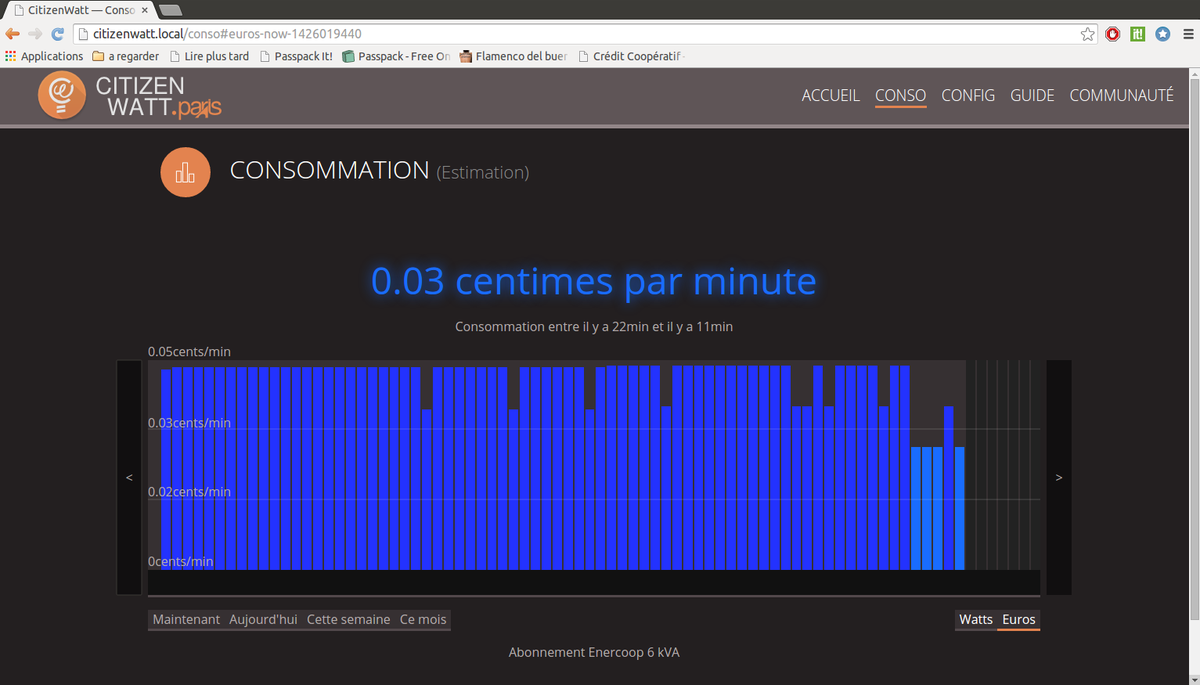Click the 0.02cents/min axis label
Image resolution: width=1200 pixels, height=685 pixels.
coord(189,492)
